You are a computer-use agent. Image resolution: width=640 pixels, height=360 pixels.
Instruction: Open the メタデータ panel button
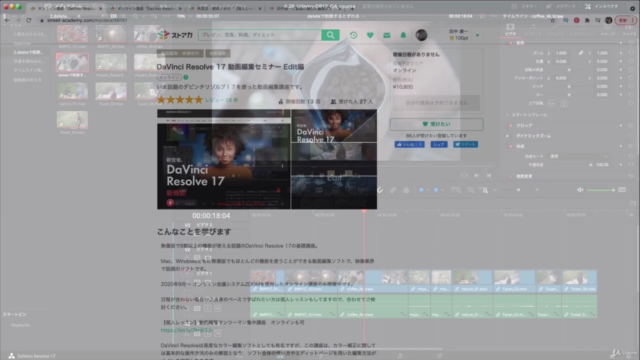[x=562, y=7]
